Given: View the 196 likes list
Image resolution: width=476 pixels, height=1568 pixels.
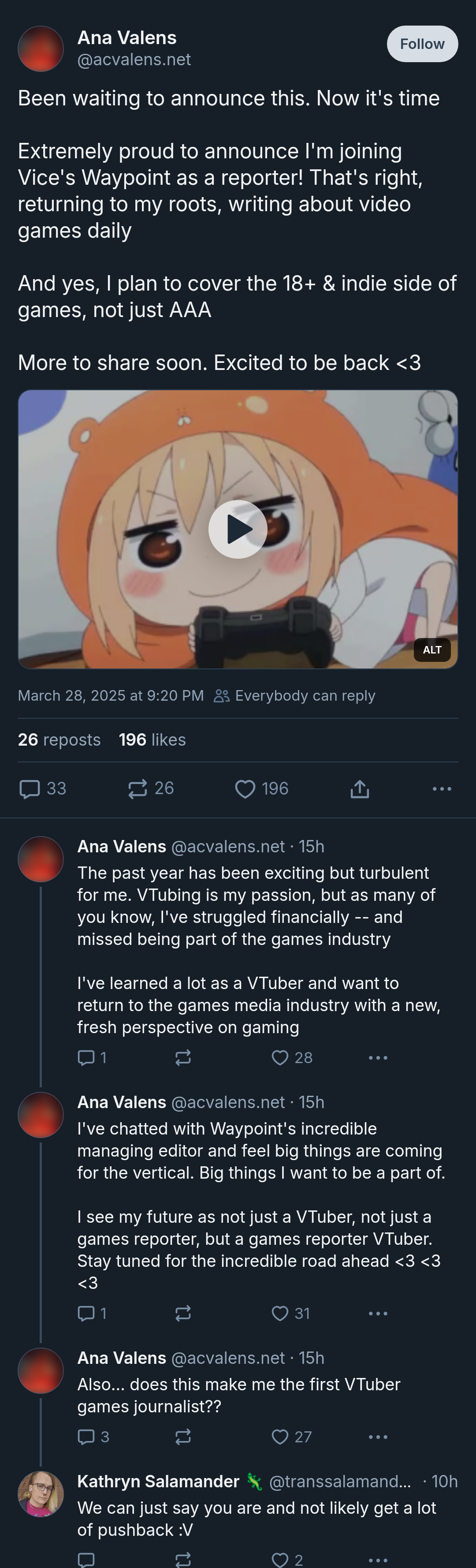Looking at the screenshot, I should click(x=152, y=739).
